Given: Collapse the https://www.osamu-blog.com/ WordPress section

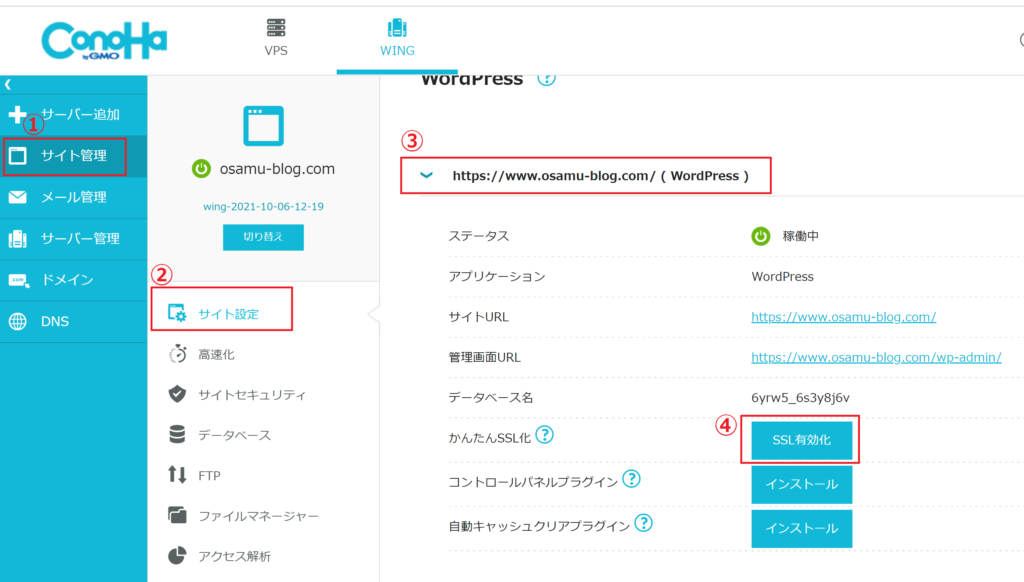Looking at the screenshot, I should [x=426, y=175].
